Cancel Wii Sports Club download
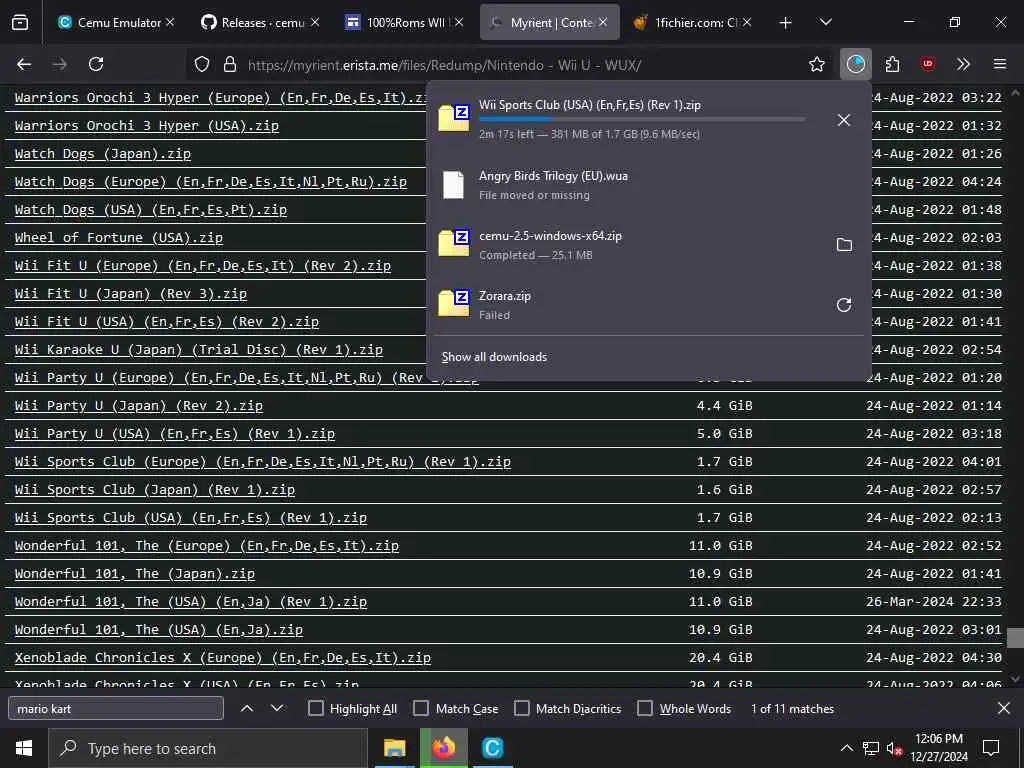1024x768 pixels. pyautogui.click(x=844, y=120)
